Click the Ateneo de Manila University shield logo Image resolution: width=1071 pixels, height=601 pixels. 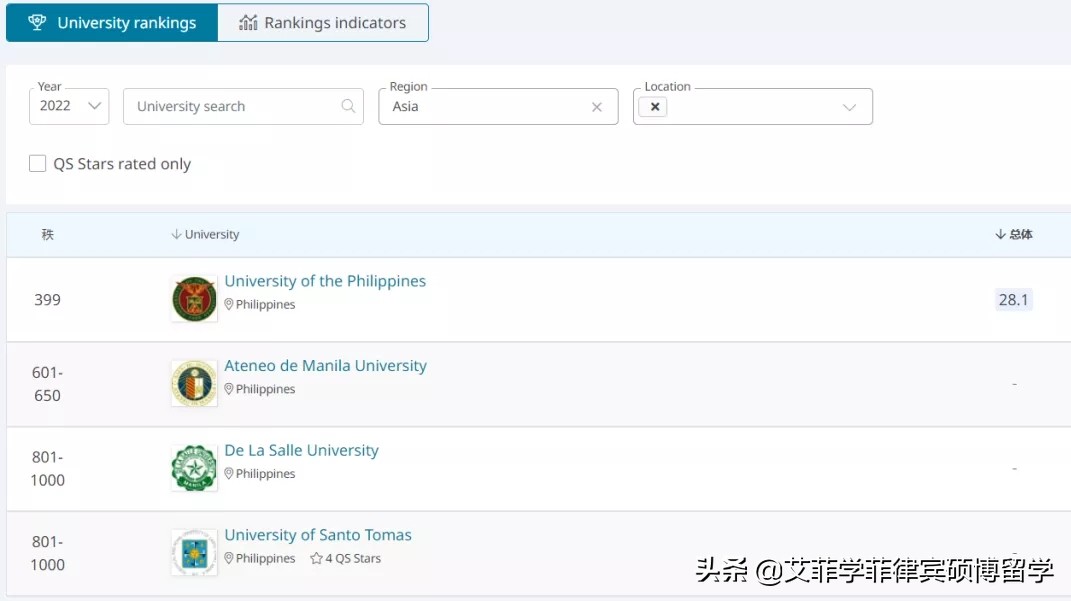(x=193, y=382)
